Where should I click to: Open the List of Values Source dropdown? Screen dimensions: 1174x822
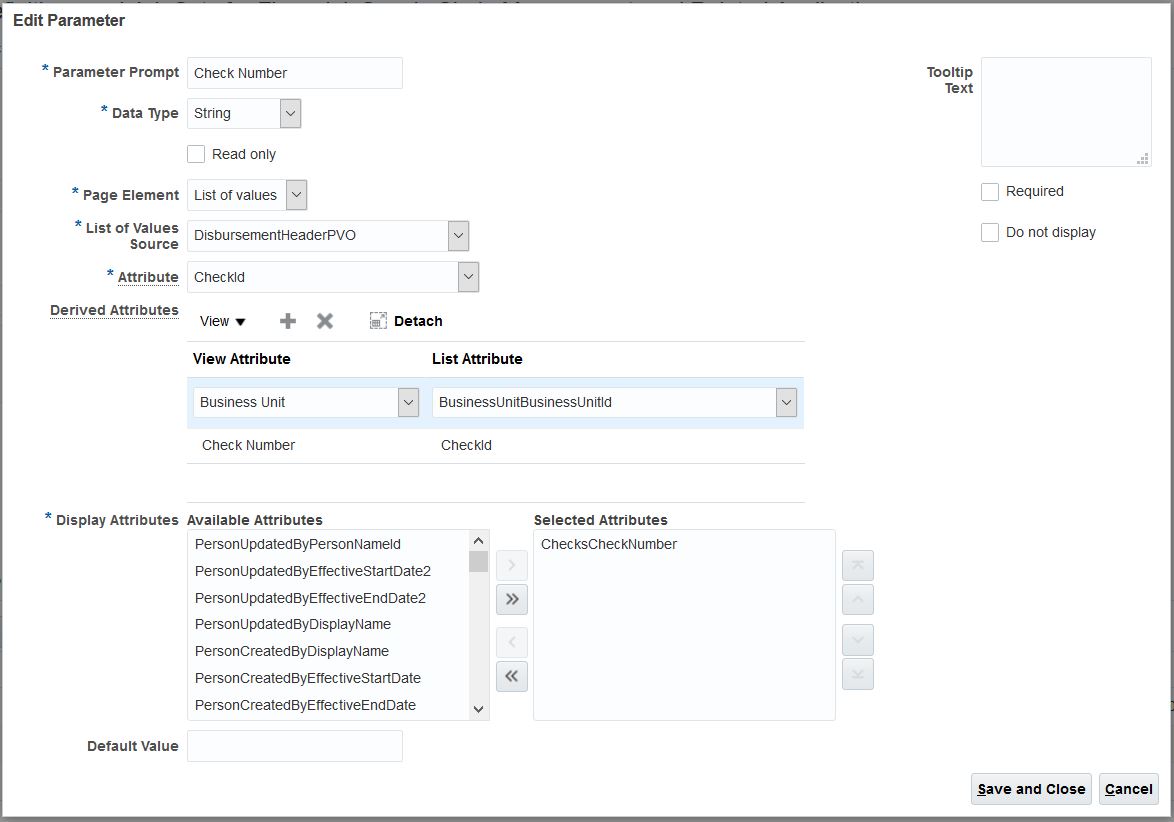point(458,235)
